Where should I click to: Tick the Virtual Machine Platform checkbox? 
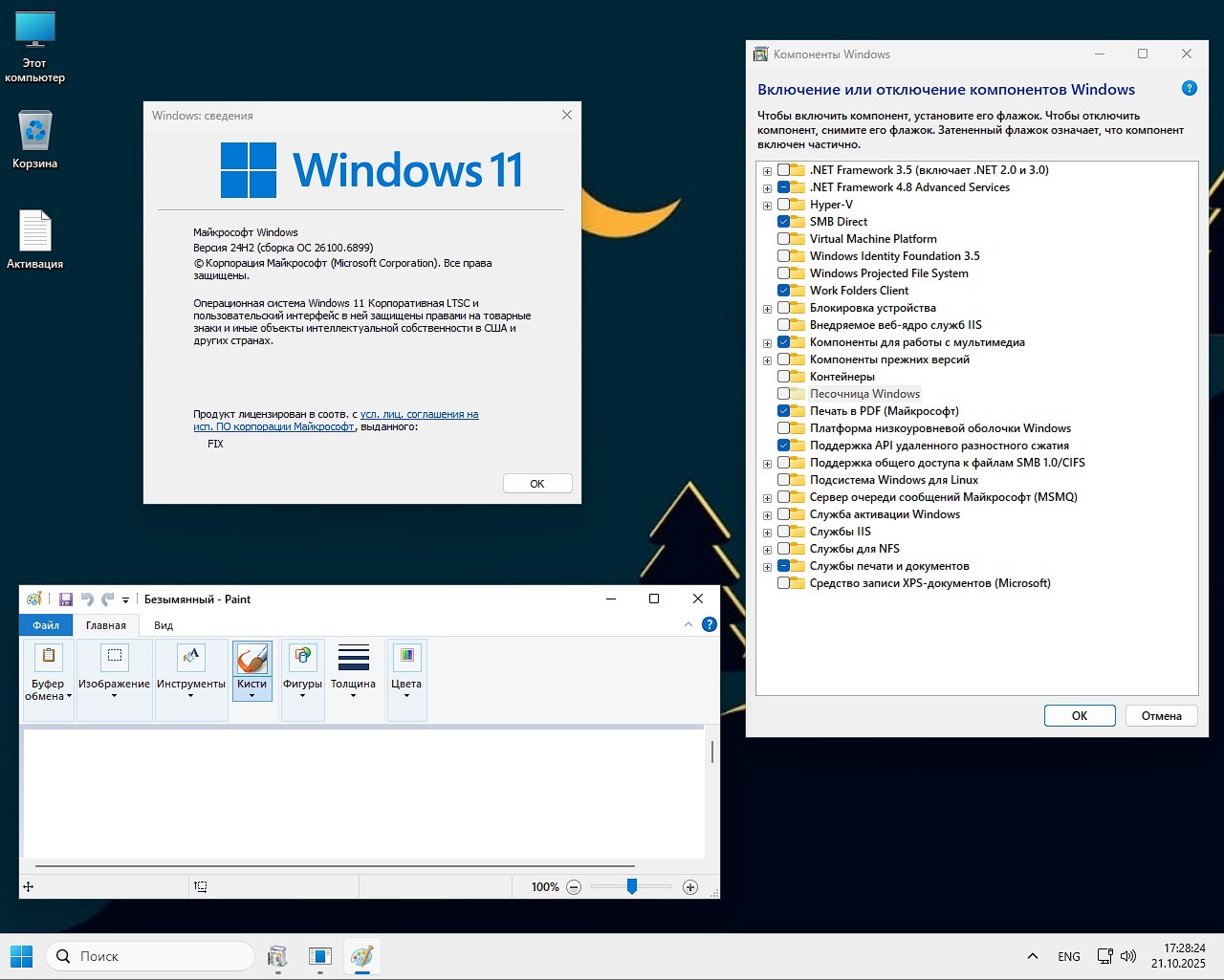click(x=784, y=239)
